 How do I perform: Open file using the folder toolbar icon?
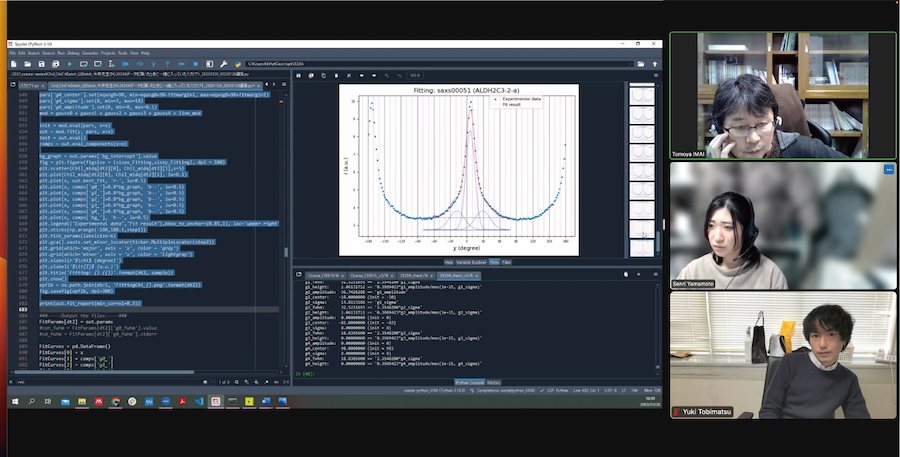click(x=28, y=64)
